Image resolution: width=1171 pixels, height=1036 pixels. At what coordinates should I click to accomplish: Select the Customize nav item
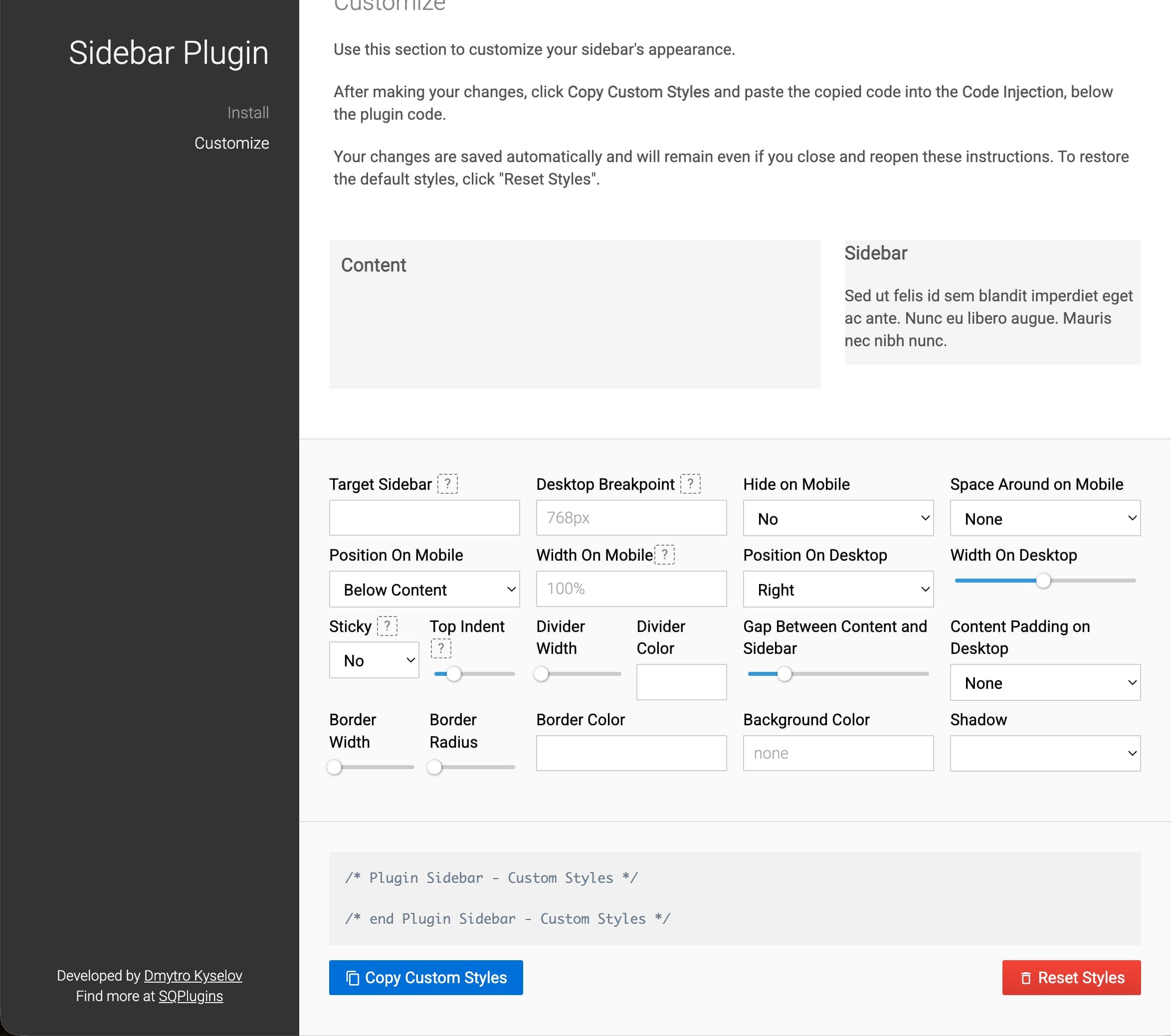pyautogui.click(x=231, y=143)
